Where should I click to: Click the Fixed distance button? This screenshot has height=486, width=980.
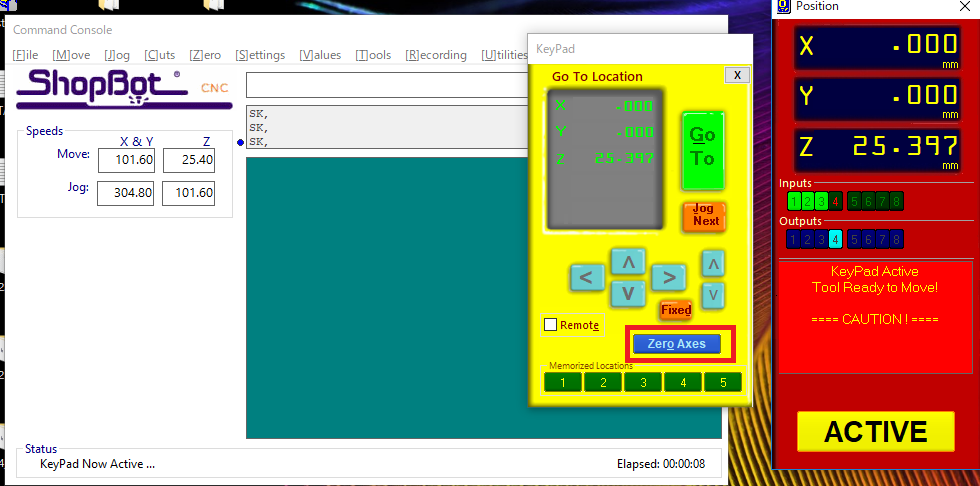pyautogui.click(x=676, y=310)
